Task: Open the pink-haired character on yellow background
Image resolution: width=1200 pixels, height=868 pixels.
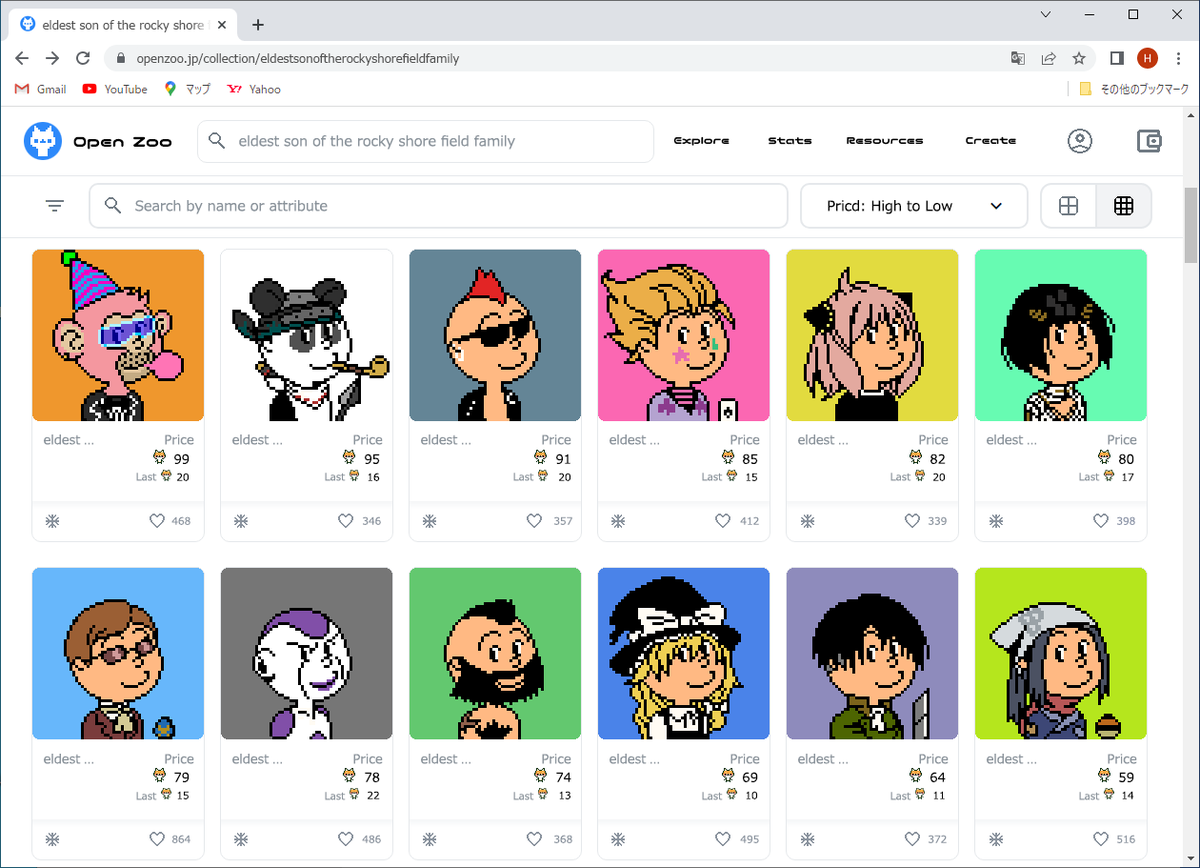Action: point(872,335)
